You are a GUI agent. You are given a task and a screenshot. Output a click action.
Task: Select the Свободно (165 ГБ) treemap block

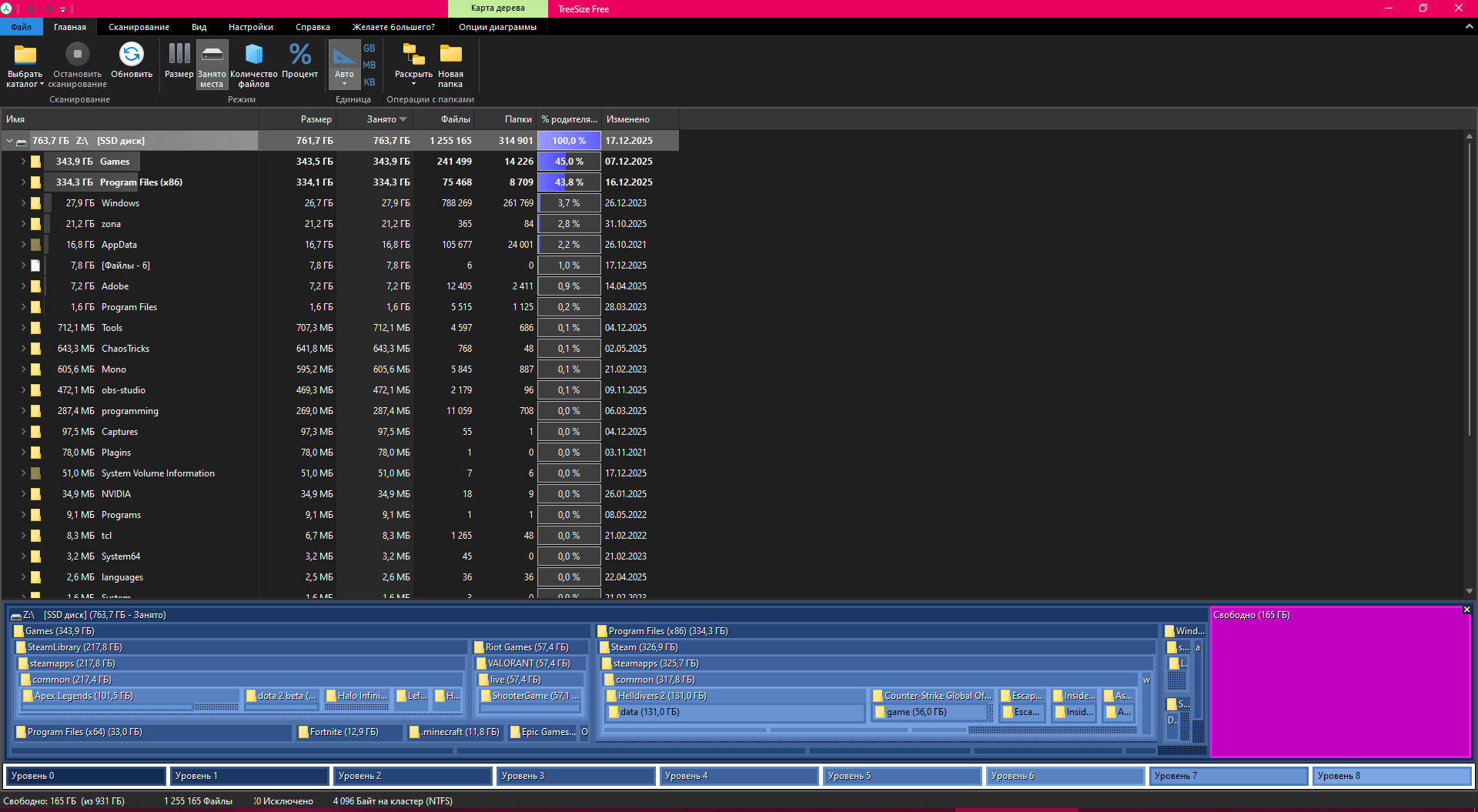(1340, 681)
